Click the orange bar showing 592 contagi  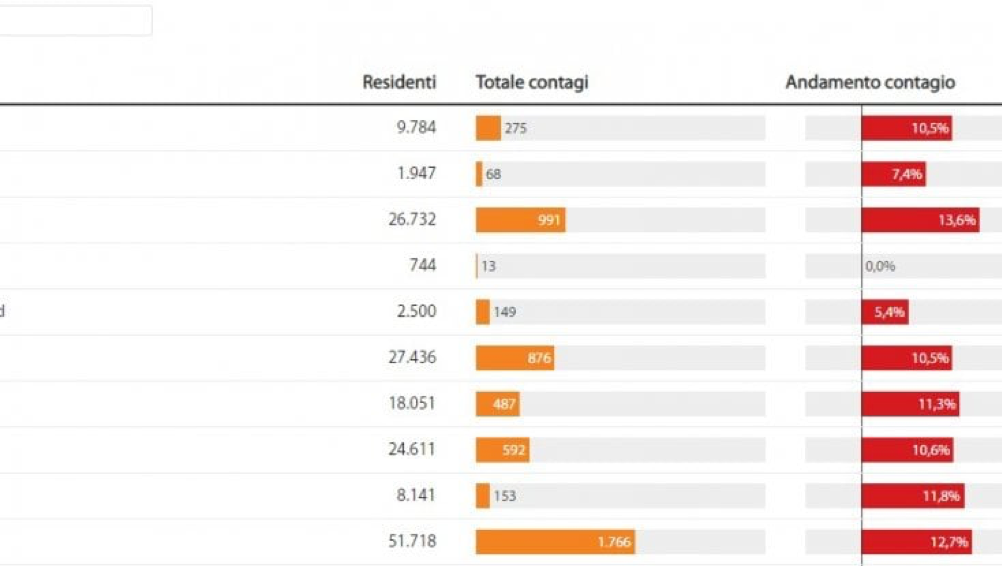coord(502,450)
